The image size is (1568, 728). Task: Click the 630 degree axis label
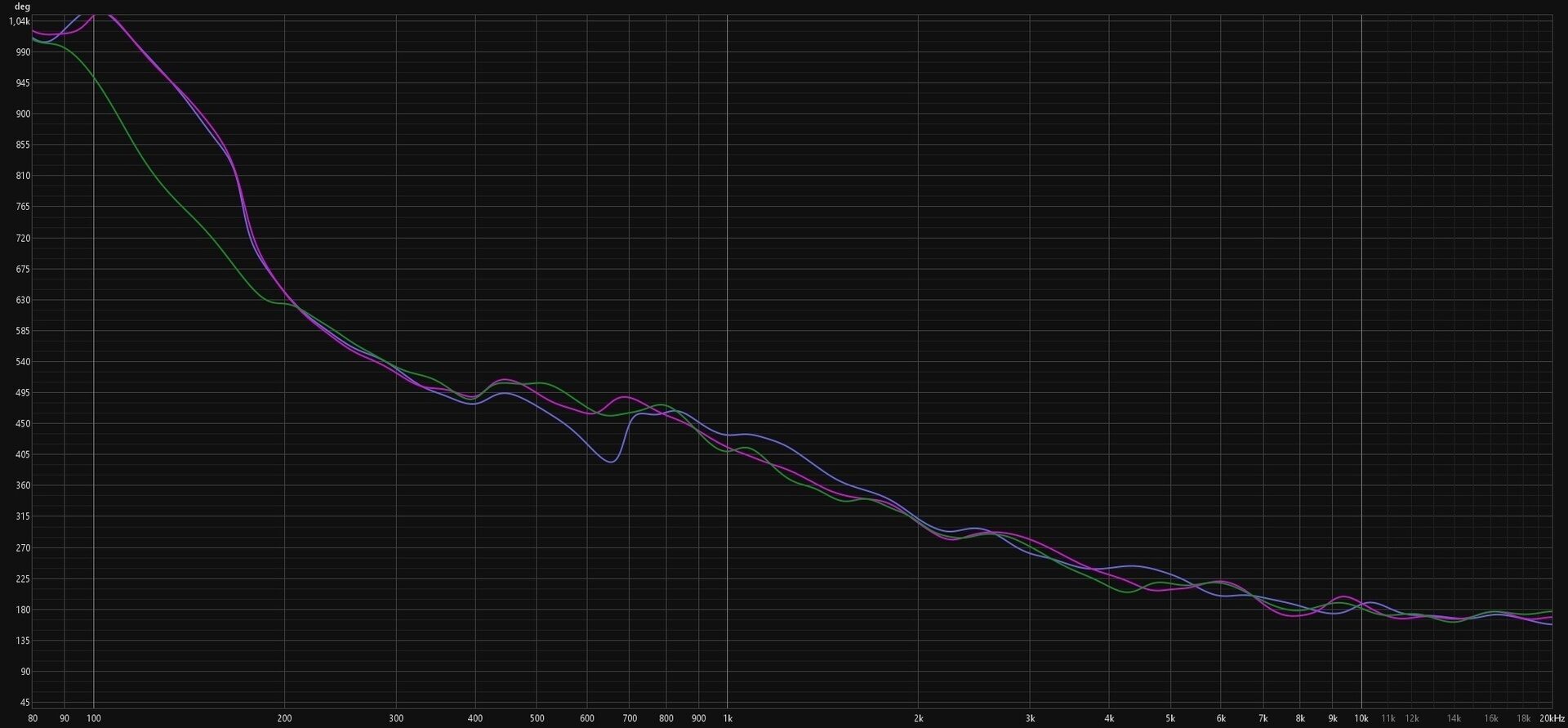[x=23, y=301]
